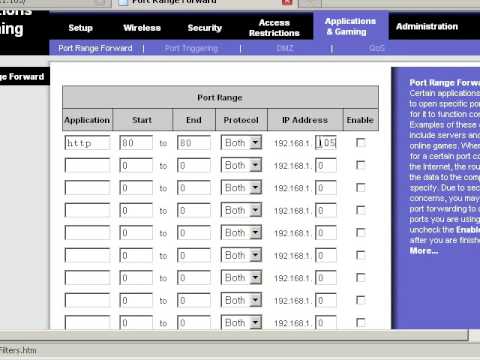The height and width of the screenshot is (360, 480).
Task: Open the Port Triggering sub-tab
Action: click(191, 49)
